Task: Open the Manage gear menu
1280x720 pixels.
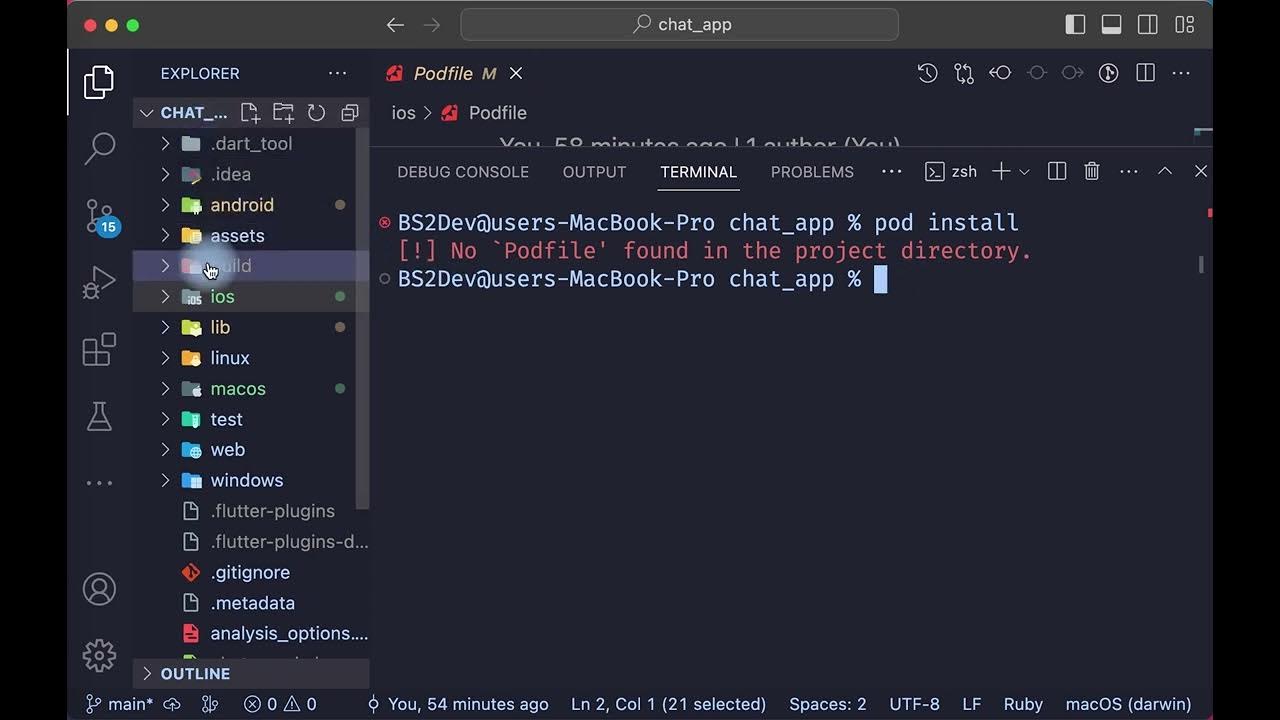Action: (99, 655)
